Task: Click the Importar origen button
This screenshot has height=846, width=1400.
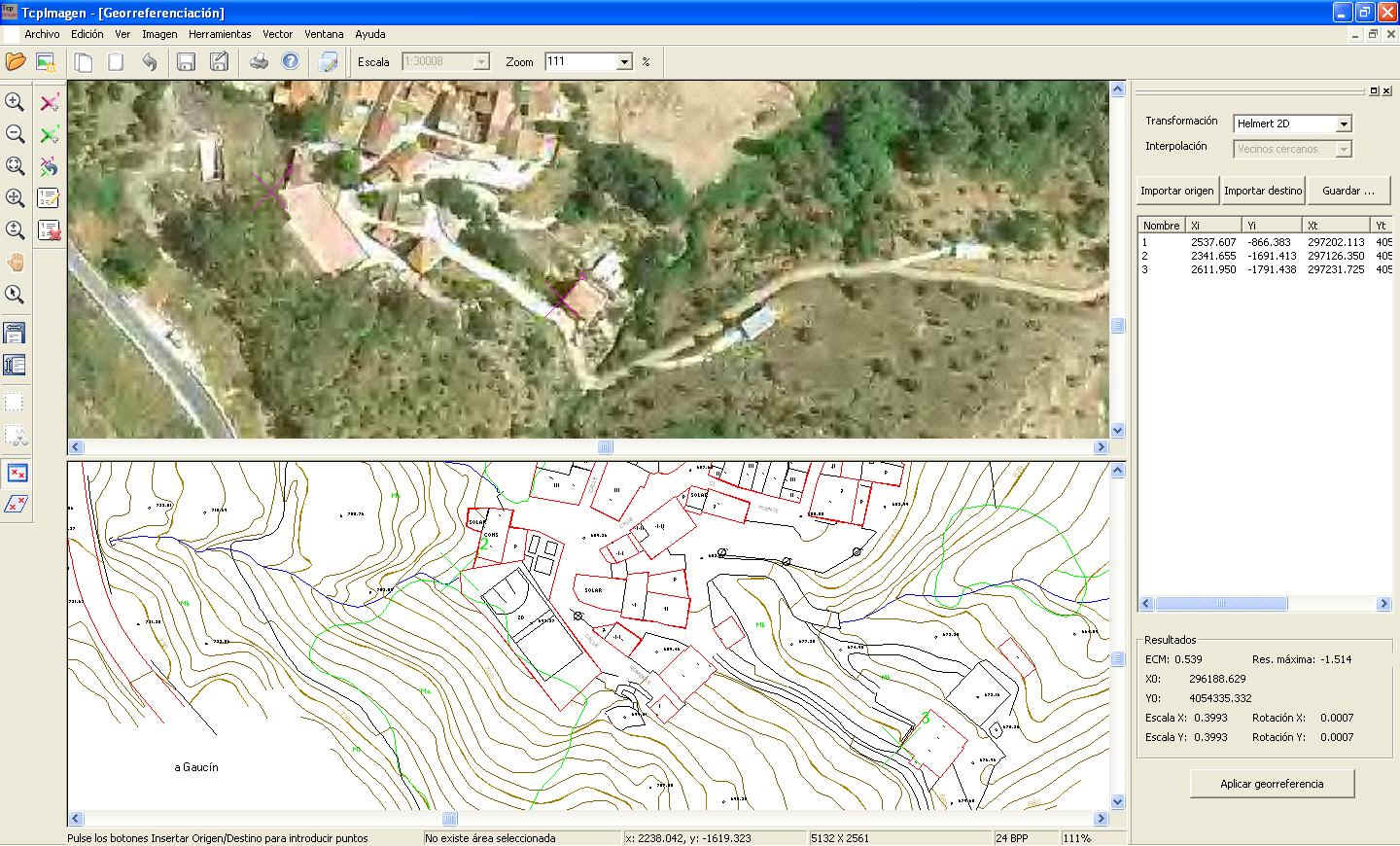Action: pos(1176,191)
